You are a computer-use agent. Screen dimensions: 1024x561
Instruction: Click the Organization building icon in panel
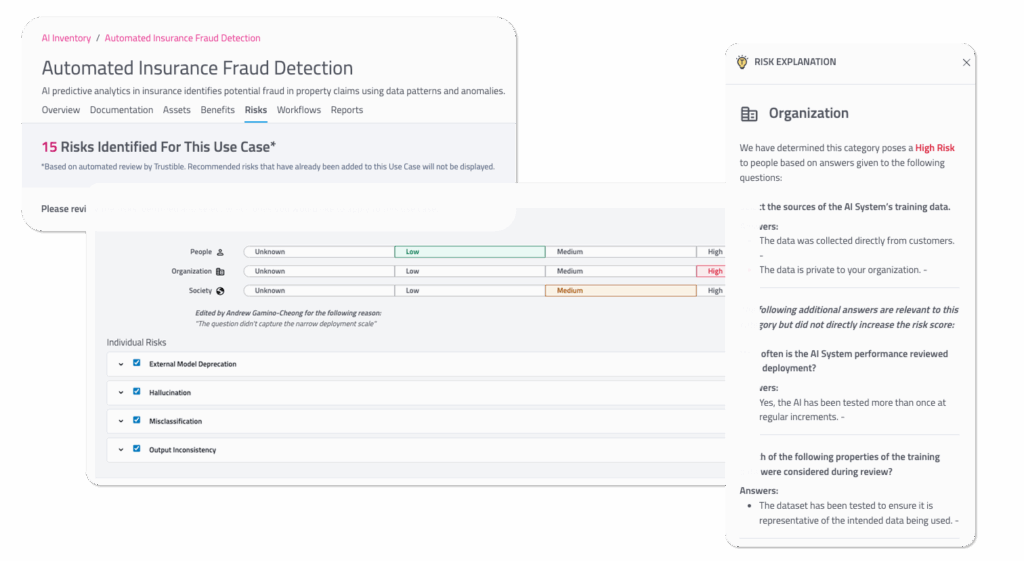pyautogui.click(x=749, y=114)
